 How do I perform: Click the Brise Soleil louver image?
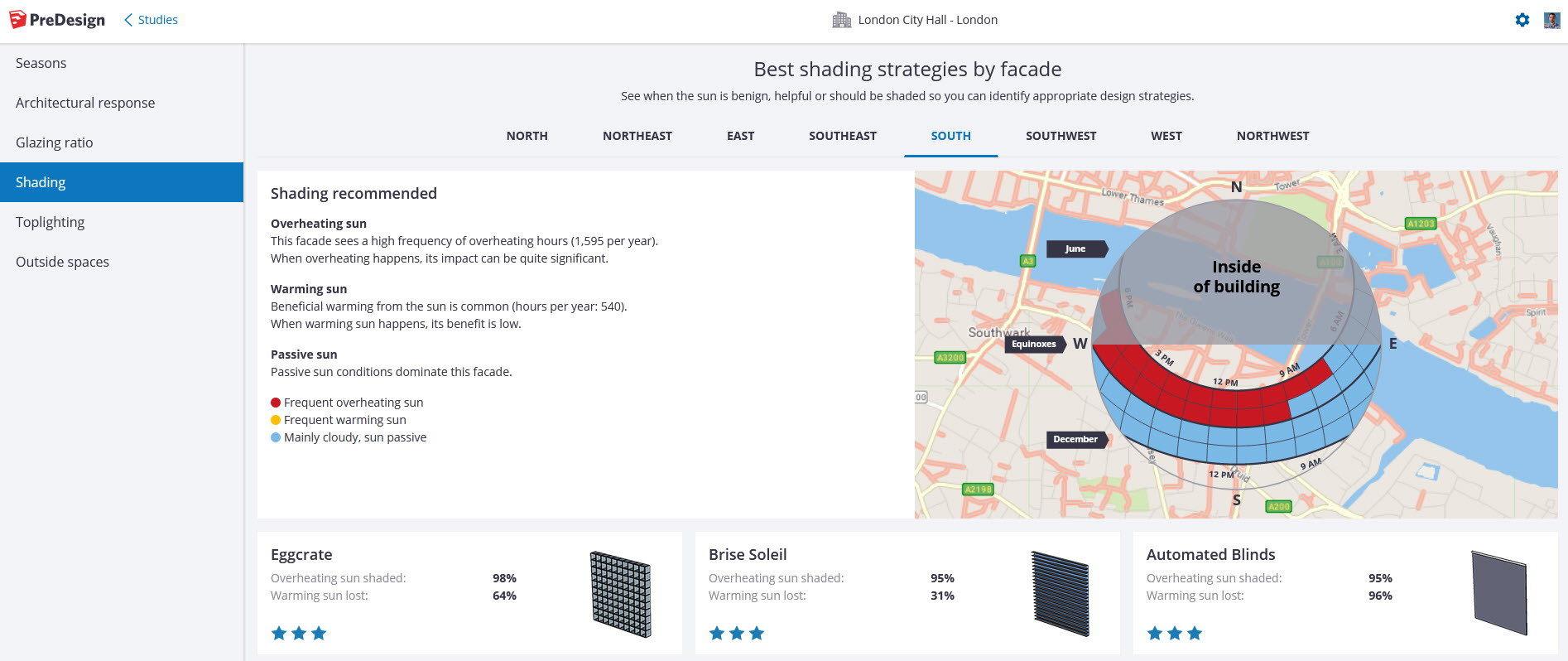pos(1060,594)
